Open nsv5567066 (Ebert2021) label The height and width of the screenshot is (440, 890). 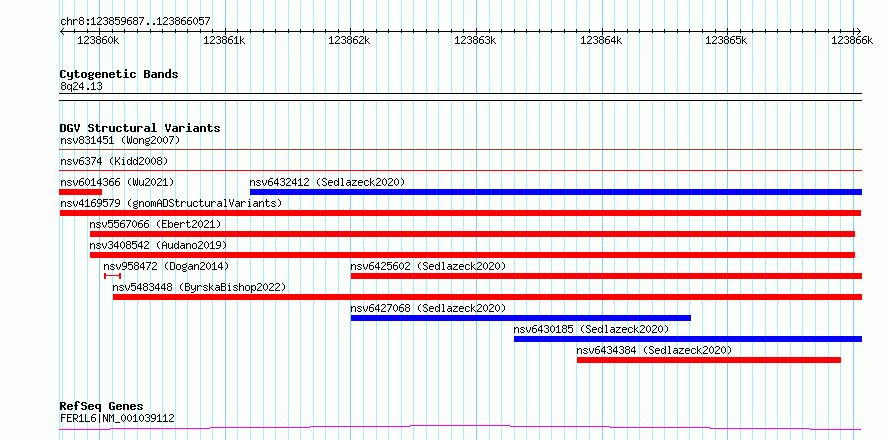point(156,224)
